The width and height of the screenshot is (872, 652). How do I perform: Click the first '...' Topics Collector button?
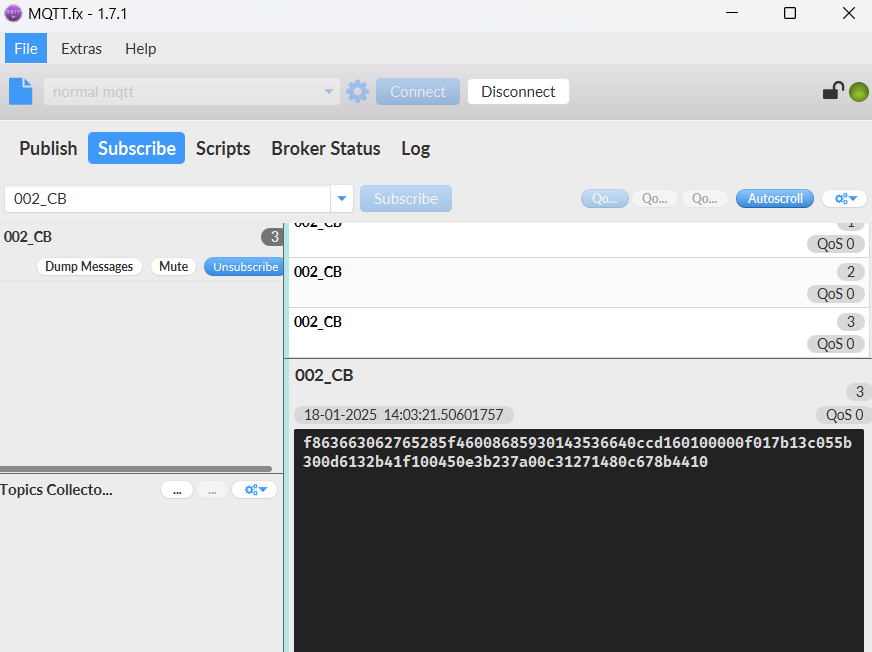pyautogui.click(x=177, y=490)
